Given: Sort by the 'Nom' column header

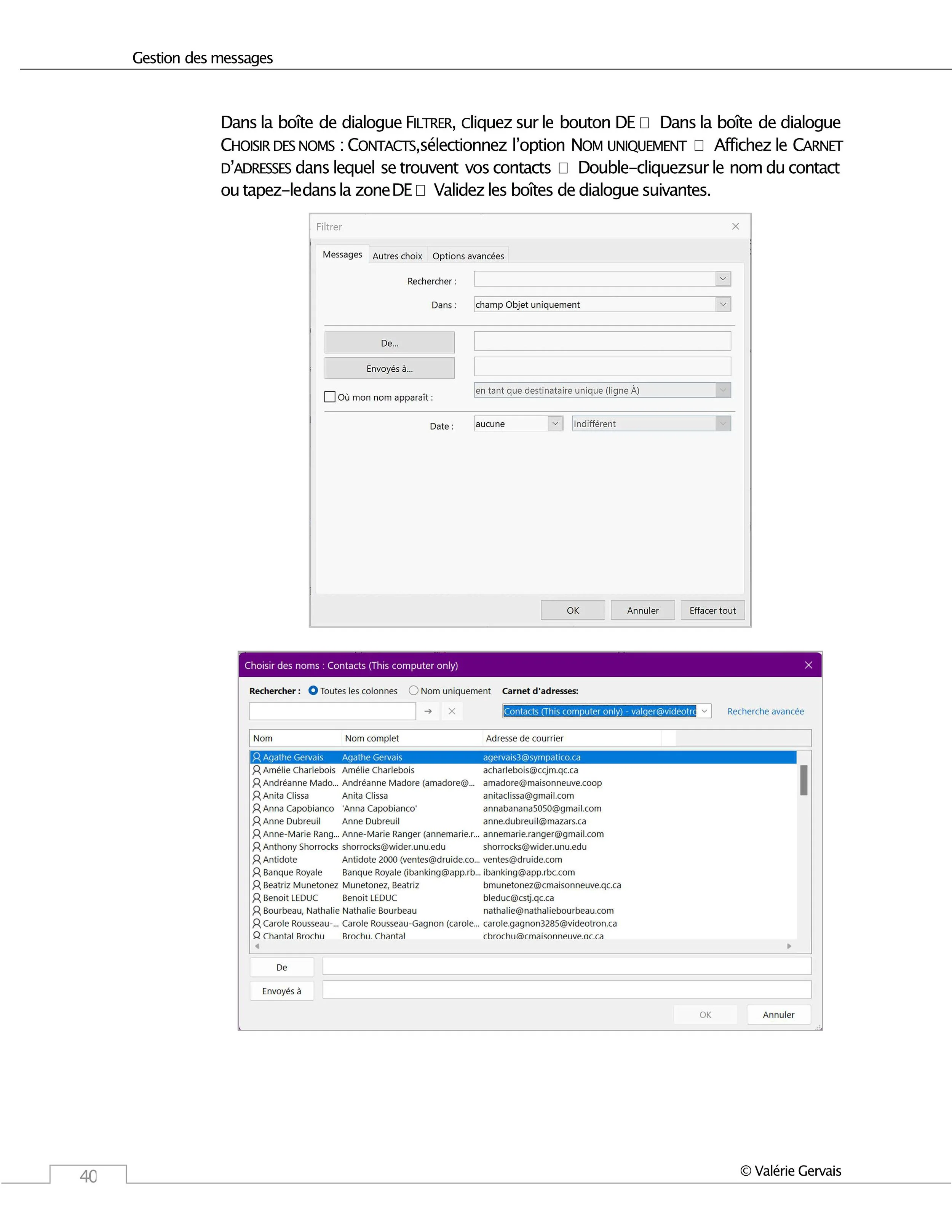Looking at the screenshot, I should tap(296, 738).
